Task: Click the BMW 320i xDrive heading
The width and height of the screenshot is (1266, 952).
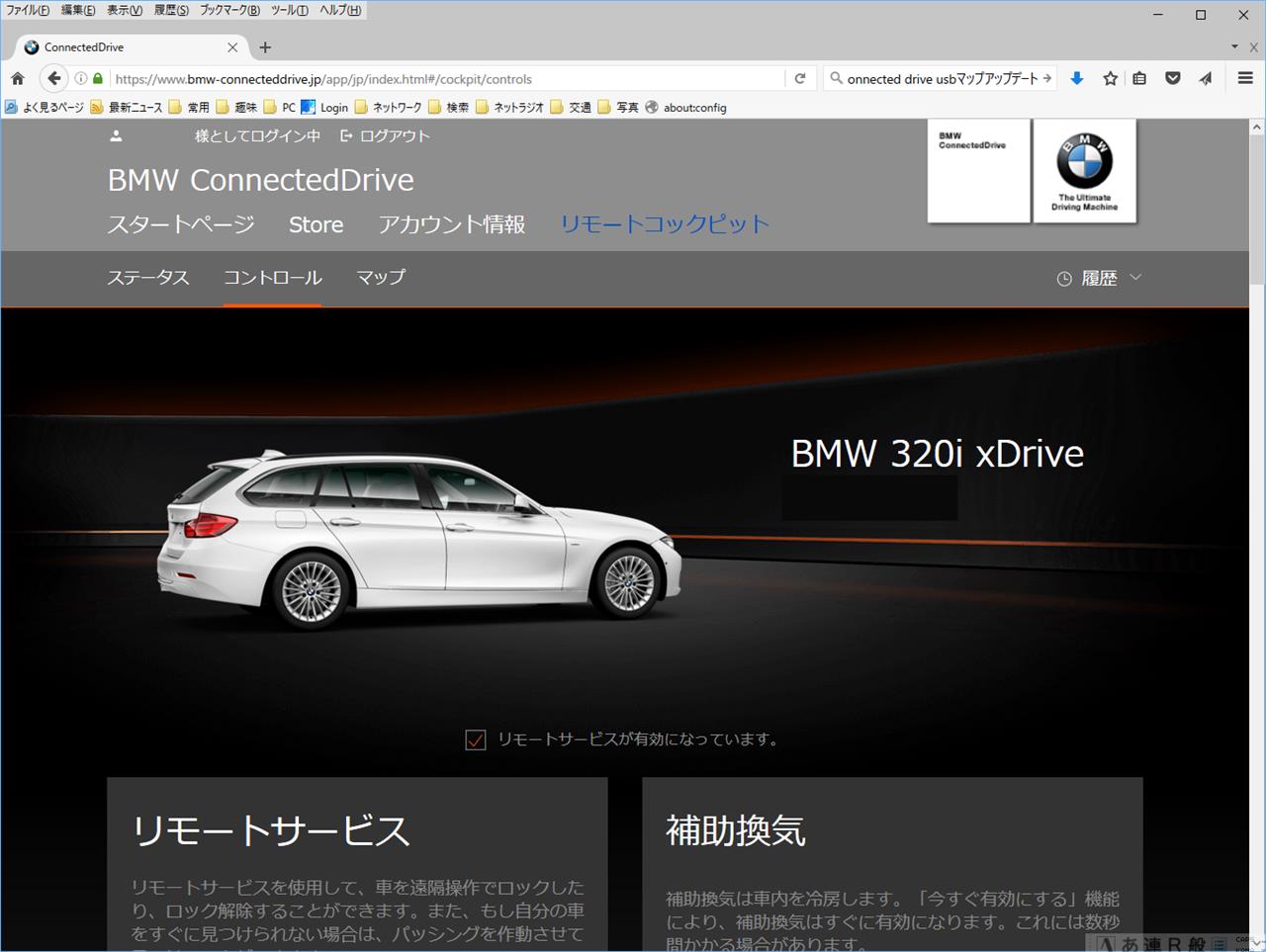Action: point(938,454)
